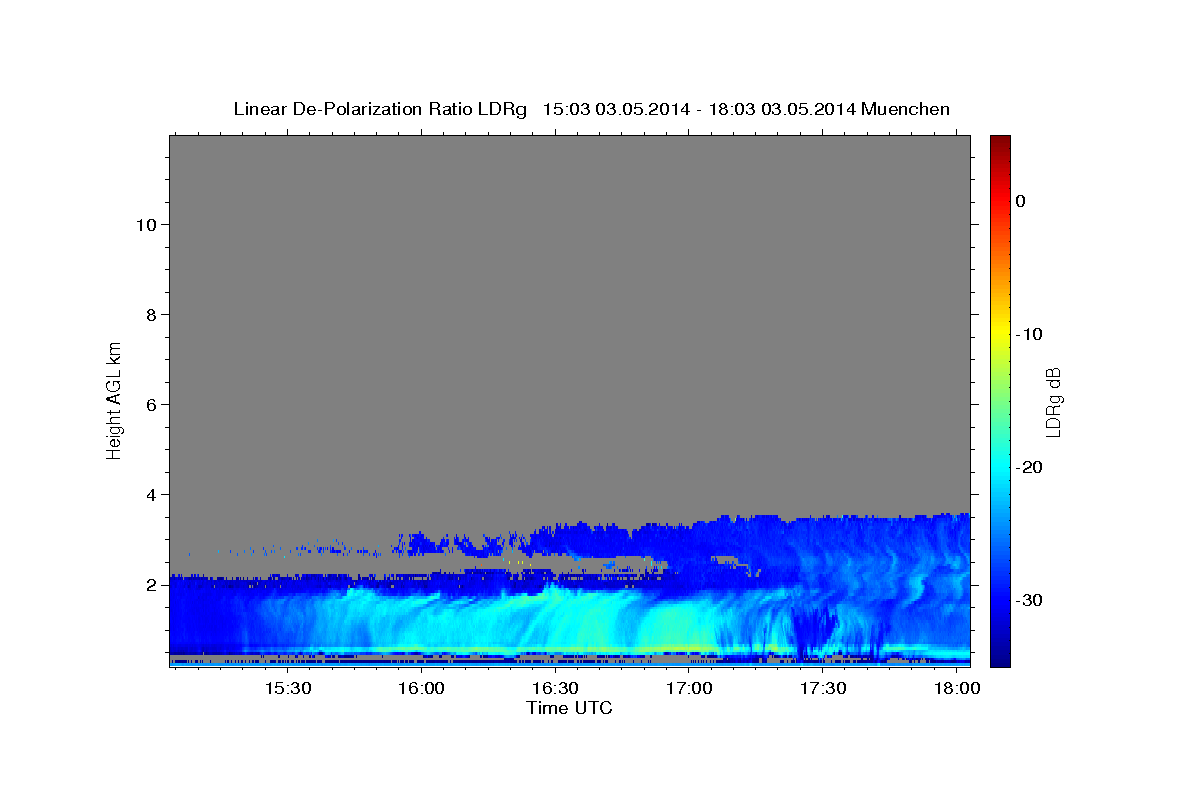Select the 18:00 time tick label
This screenshot has width=1200, height=800.
[957, 689]
